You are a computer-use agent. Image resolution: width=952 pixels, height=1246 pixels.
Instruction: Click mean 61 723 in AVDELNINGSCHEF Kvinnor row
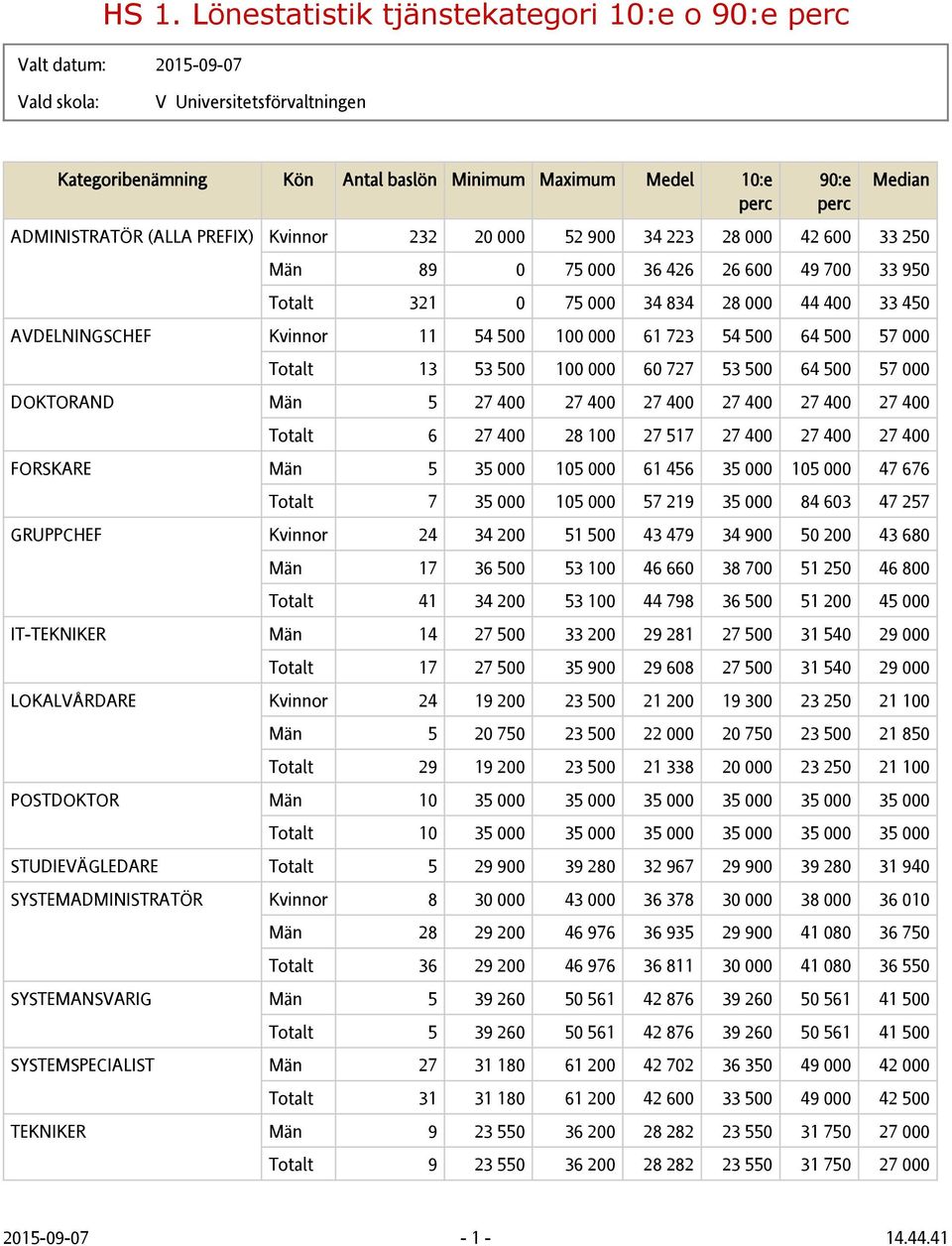click(x=668, y=336)
